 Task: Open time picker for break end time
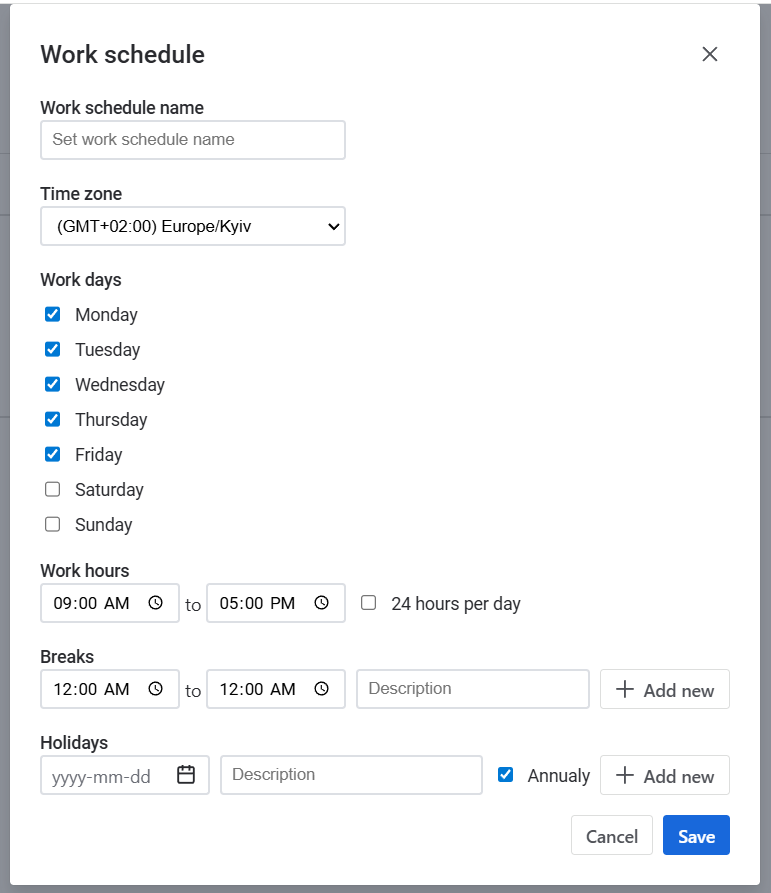click(321, 689)
